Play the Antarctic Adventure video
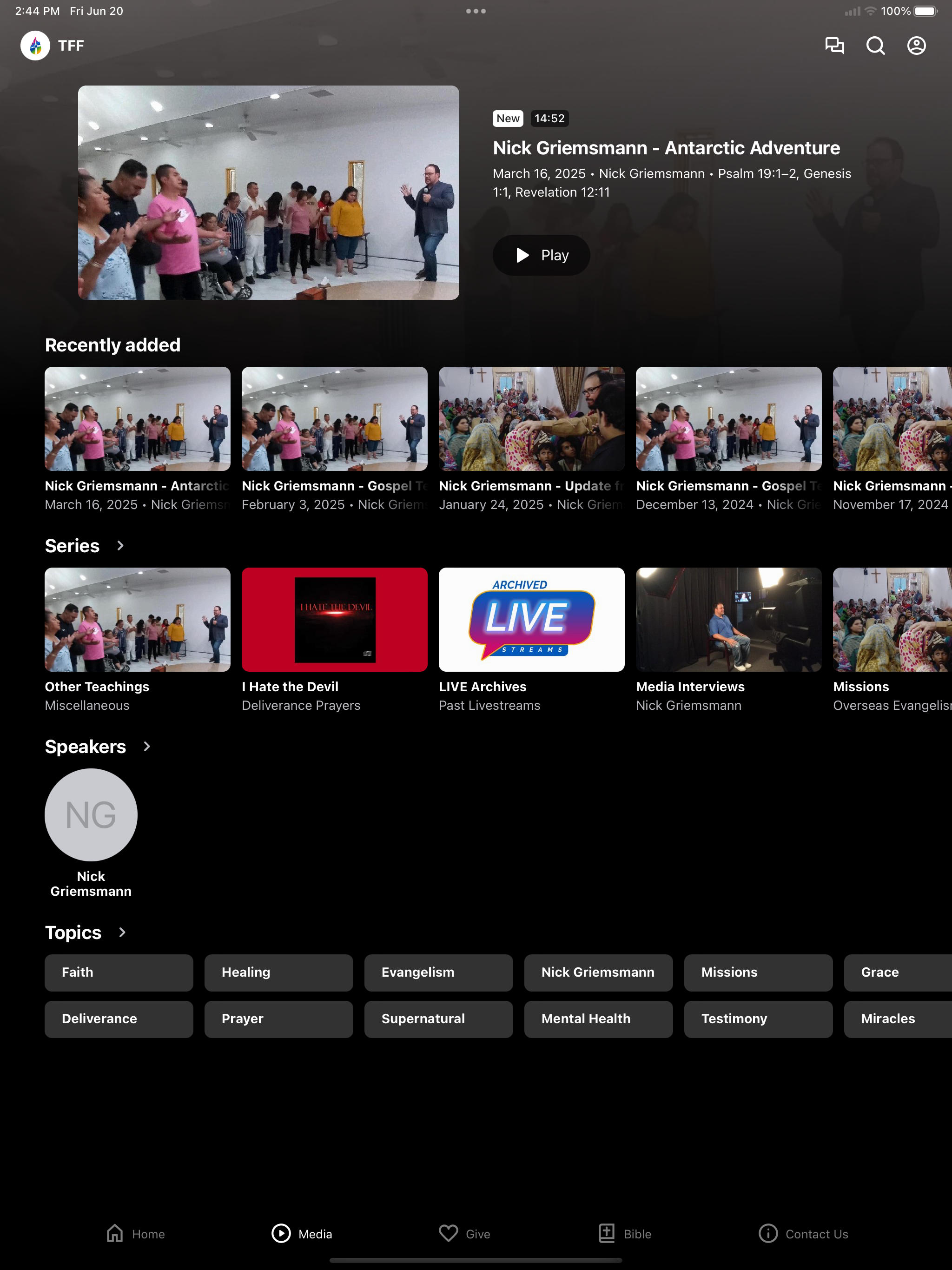This screenshot has height=1270, width=952. coord(541,255)
